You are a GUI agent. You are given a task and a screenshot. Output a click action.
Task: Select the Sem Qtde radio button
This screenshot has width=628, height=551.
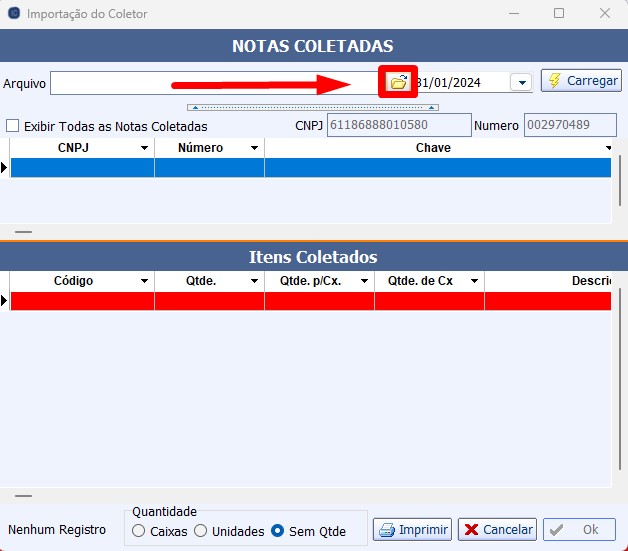[278, 531]
